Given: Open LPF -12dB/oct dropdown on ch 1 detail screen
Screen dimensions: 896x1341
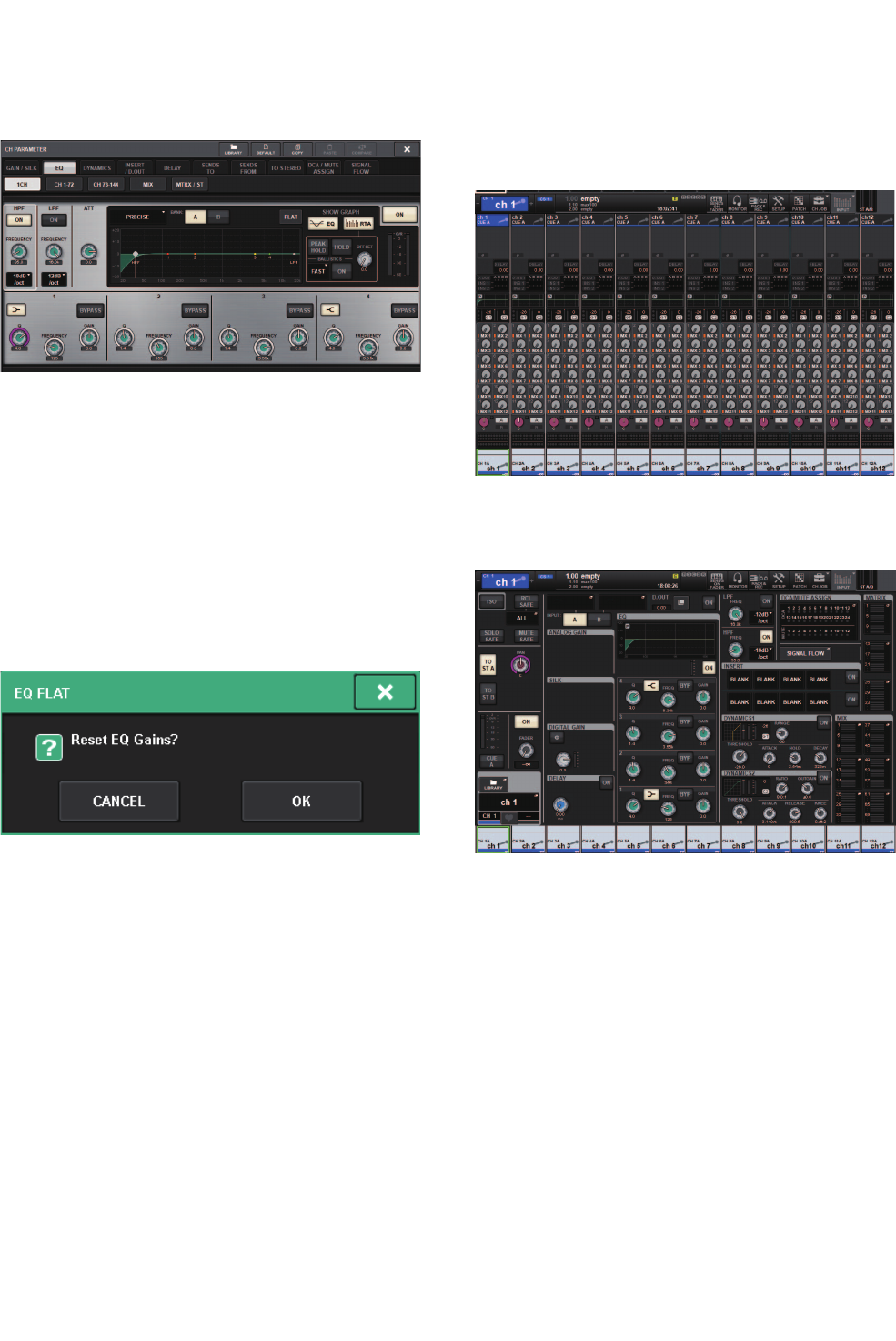Looking at the screenshot, I should (x=762, y=617).
